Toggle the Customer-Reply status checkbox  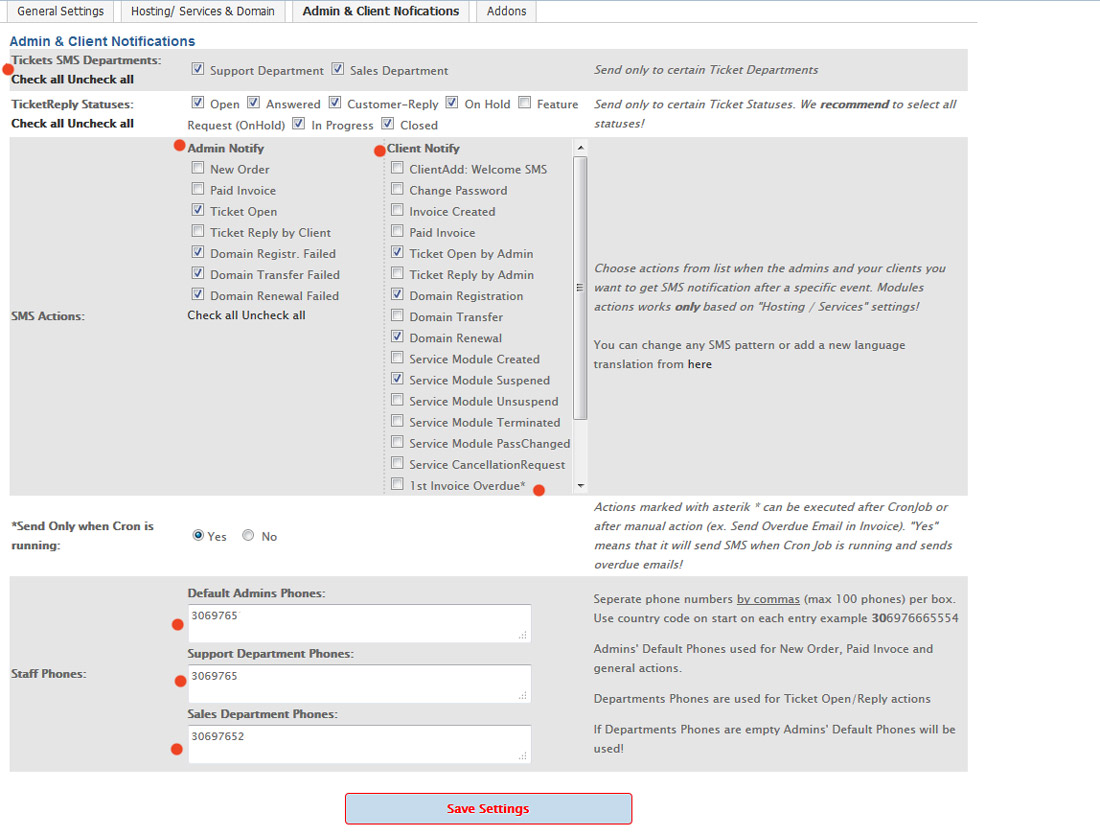tap(335, 102)
